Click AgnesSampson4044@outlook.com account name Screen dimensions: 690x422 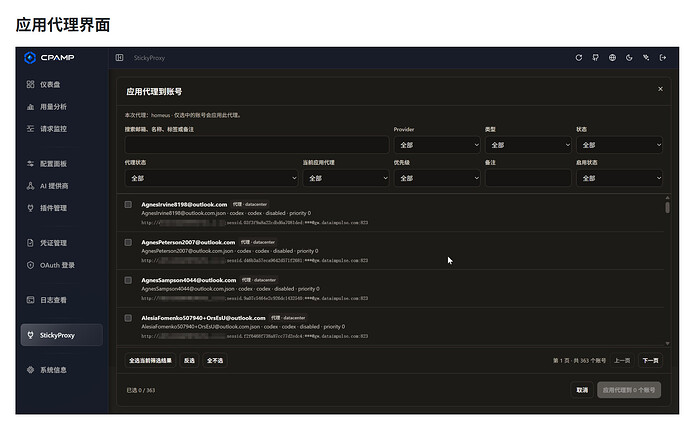click(188, 280)
